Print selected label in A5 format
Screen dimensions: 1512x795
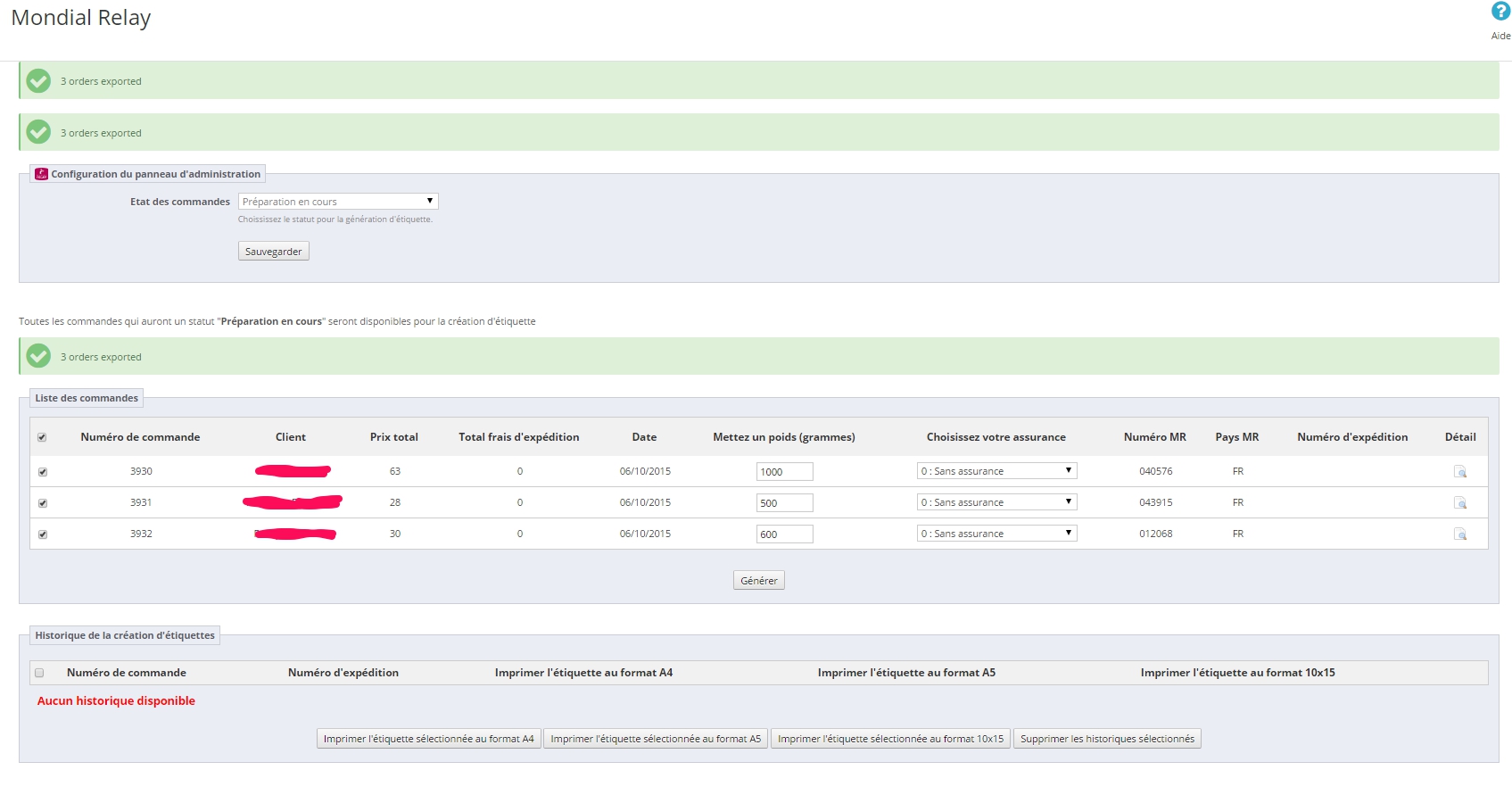point(656,739)
